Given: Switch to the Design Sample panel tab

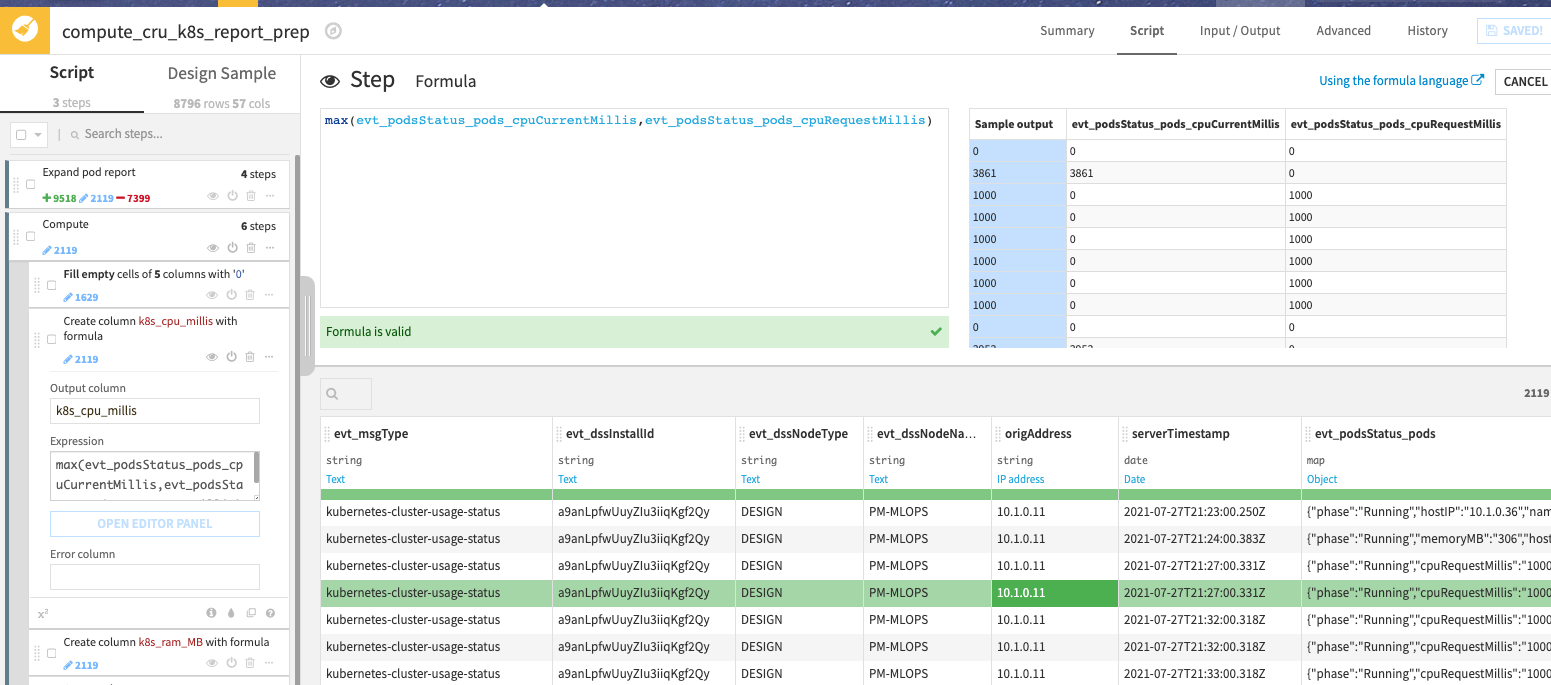Looking at the screenshot, I should pos(222,73).
